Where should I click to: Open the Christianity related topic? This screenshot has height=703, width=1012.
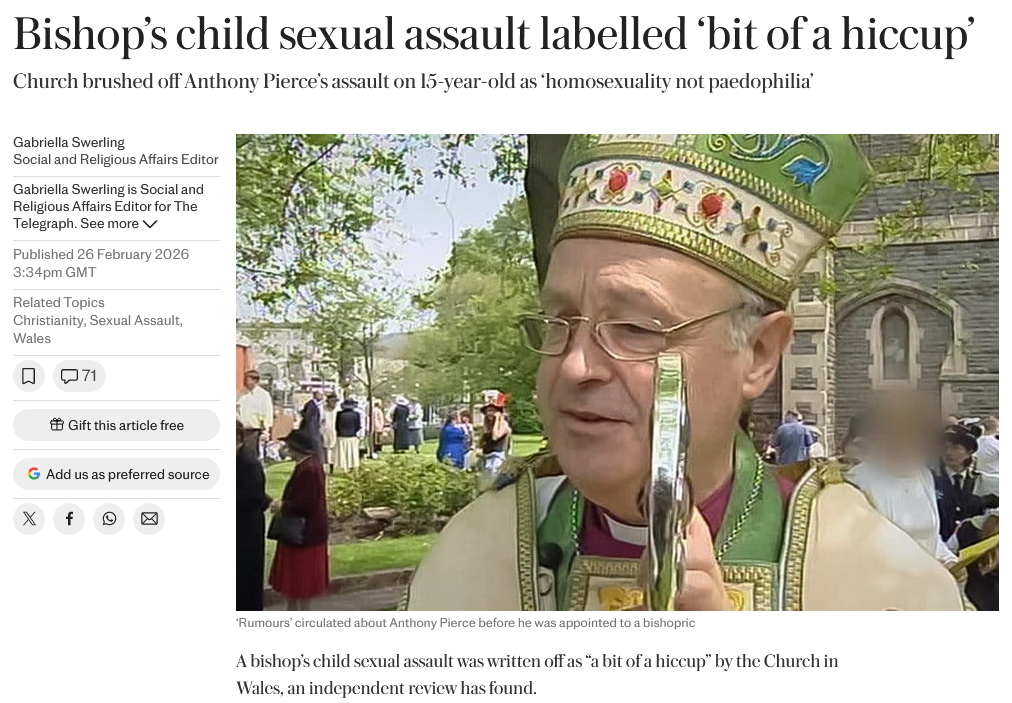(x=48, y=320)
